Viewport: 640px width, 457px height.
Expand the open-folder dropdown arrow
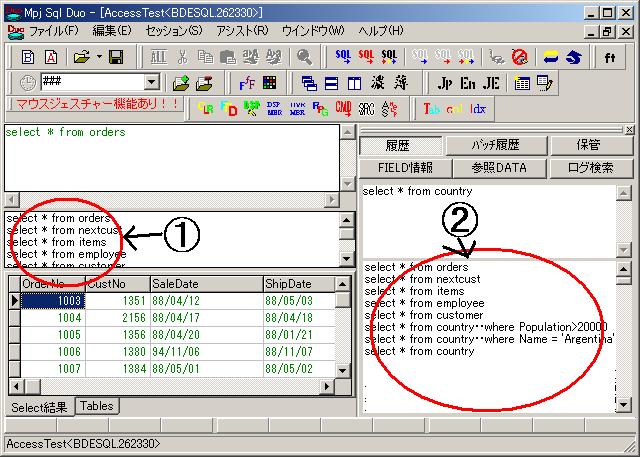pos(99,57)
